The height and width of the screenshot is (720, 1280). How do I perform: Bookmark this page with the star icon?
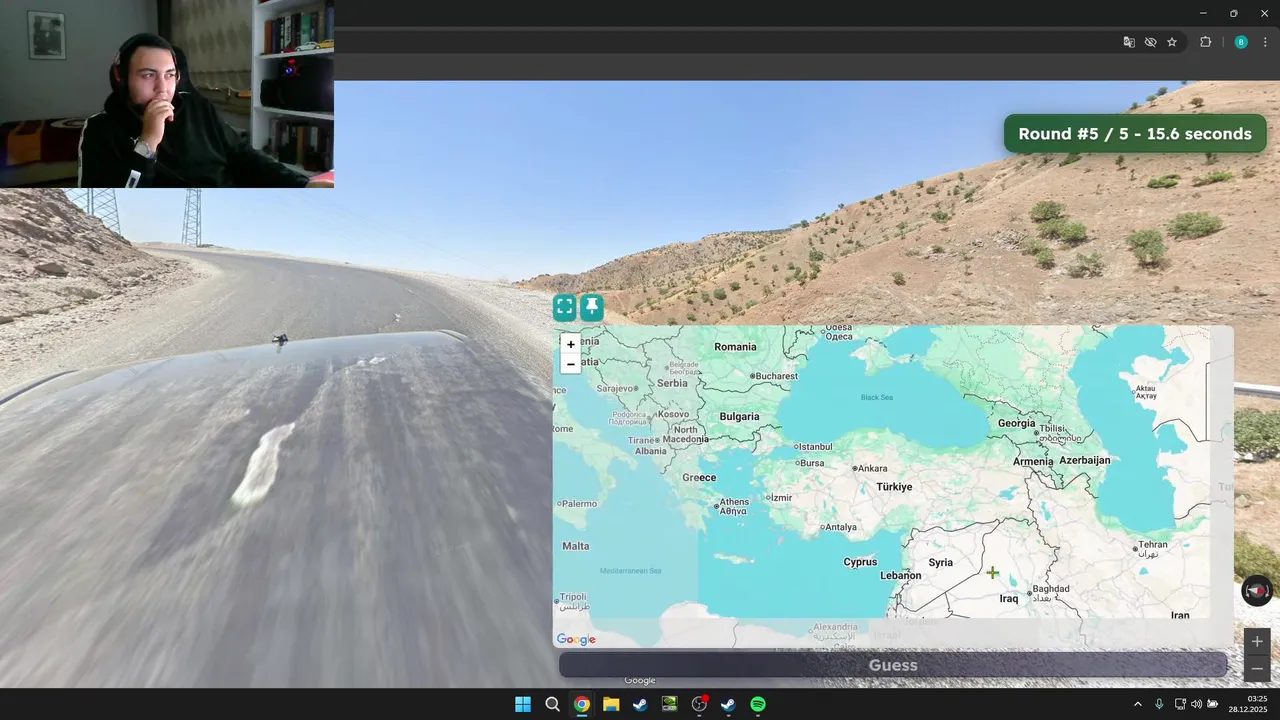pos(1172,42)
